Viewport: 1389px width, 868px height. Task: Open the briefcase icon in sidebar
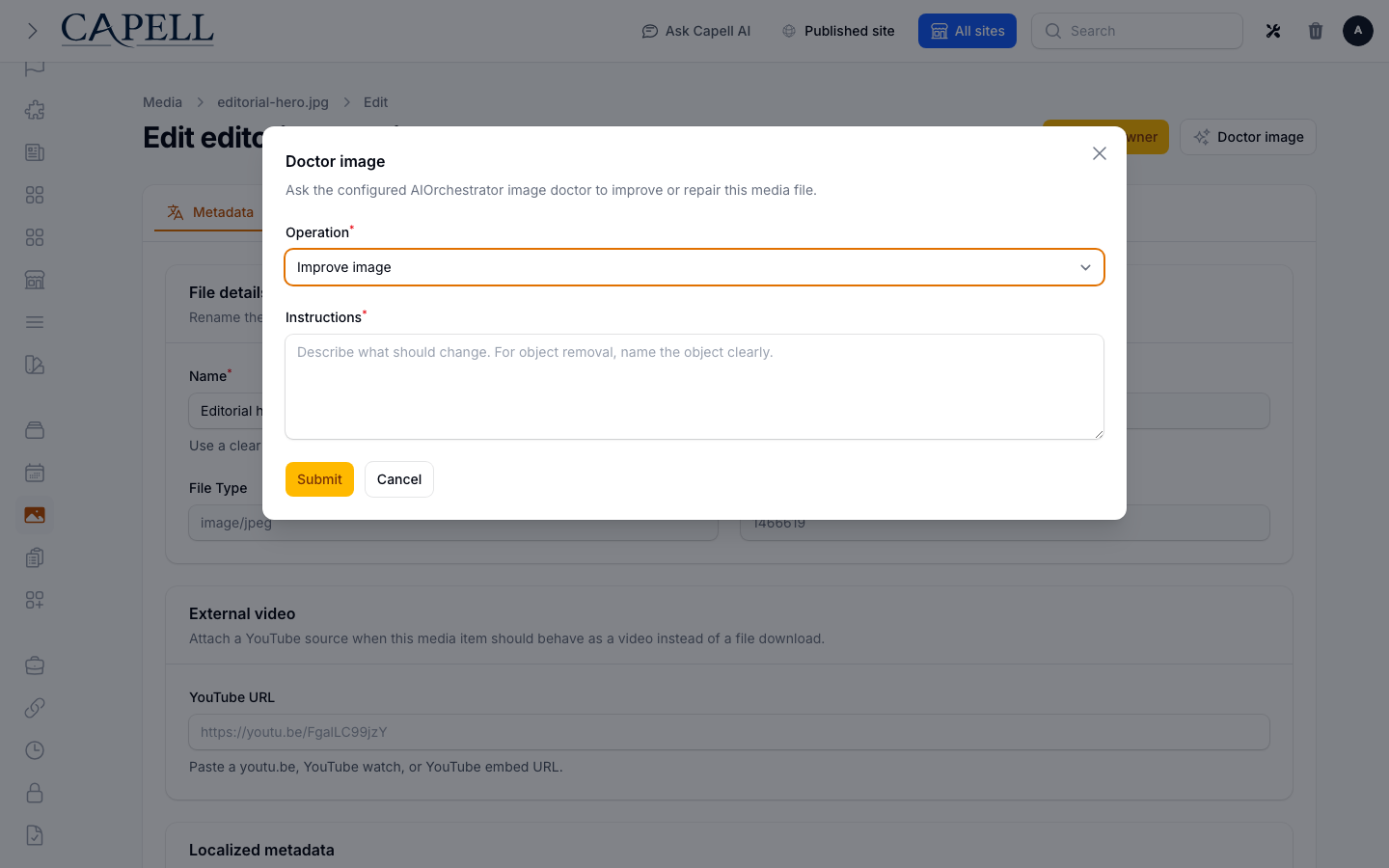tap(35, 665)
